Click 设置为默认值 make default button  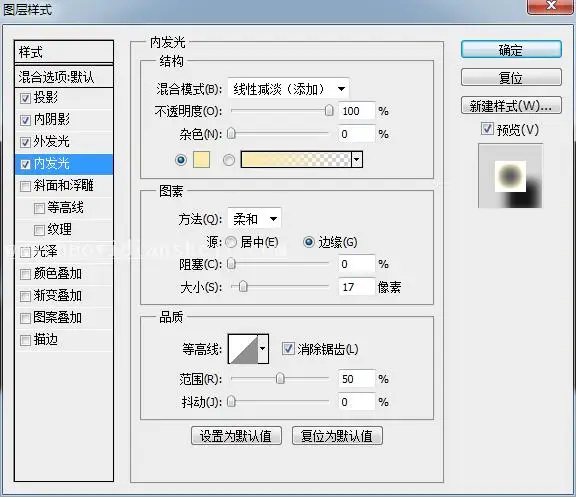[x=236, y=436]
